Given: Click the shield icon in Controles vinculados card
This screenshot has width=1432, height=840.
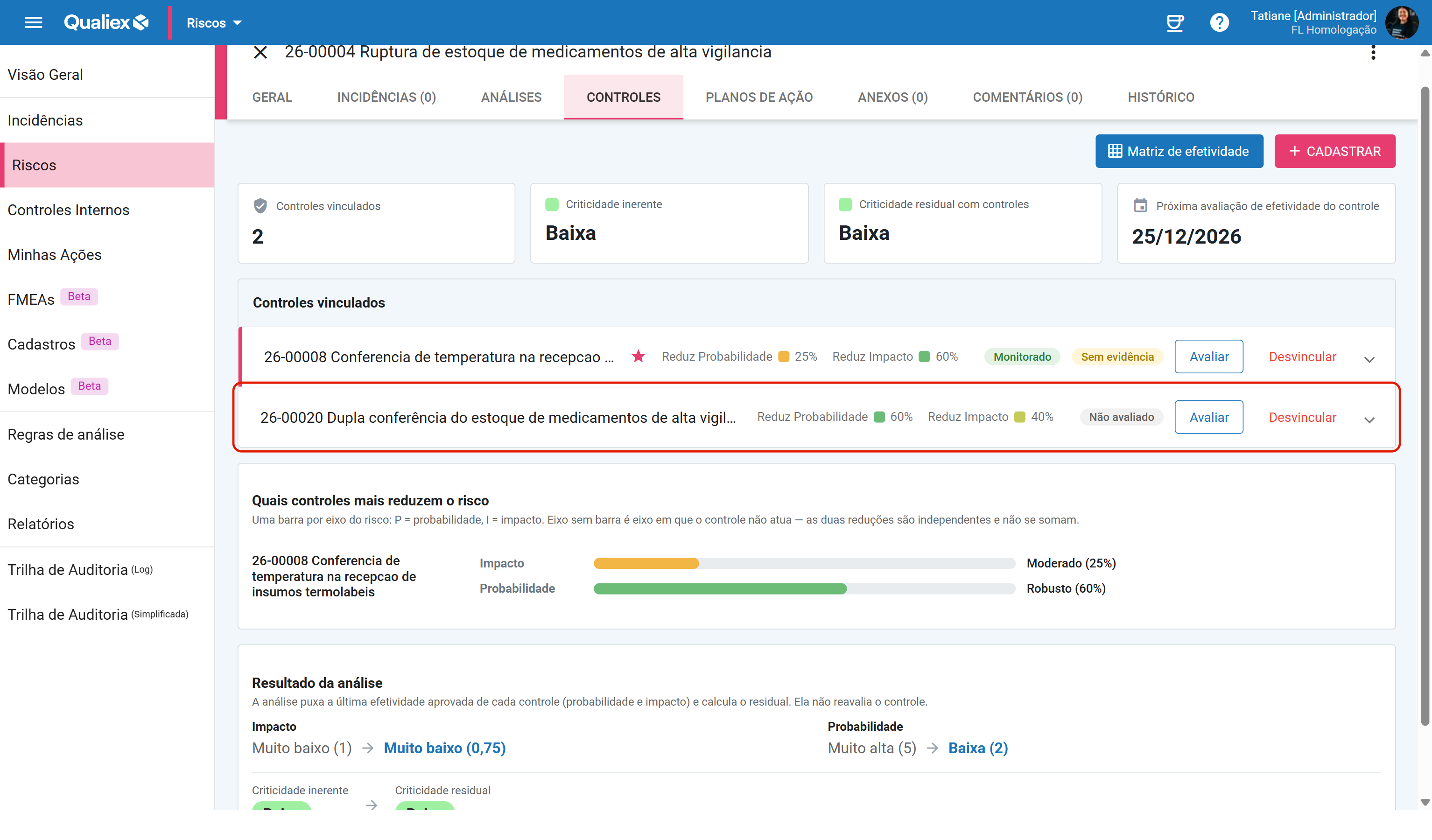Looking at the screenshot, I should (260, 206).
